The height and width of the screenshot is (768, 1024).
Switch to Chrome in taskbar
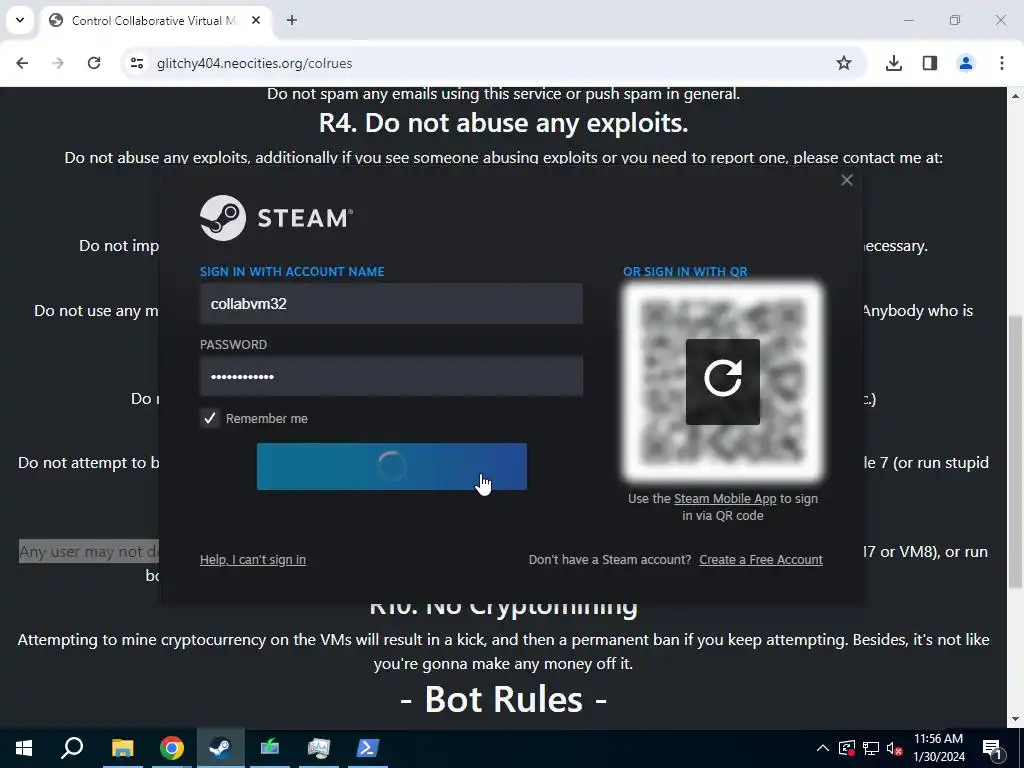click(171, 748)
